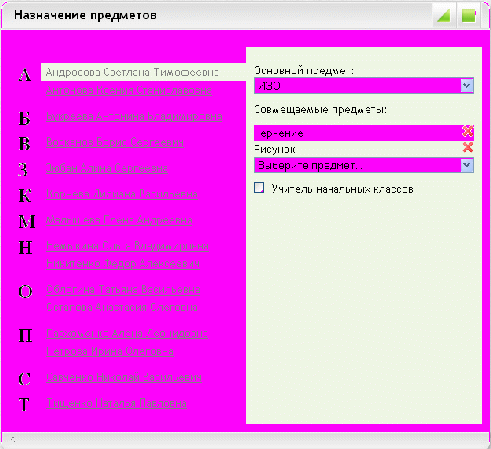Click the ИЗО main subject combo box
491x449 pixels.
coord(364,86)
